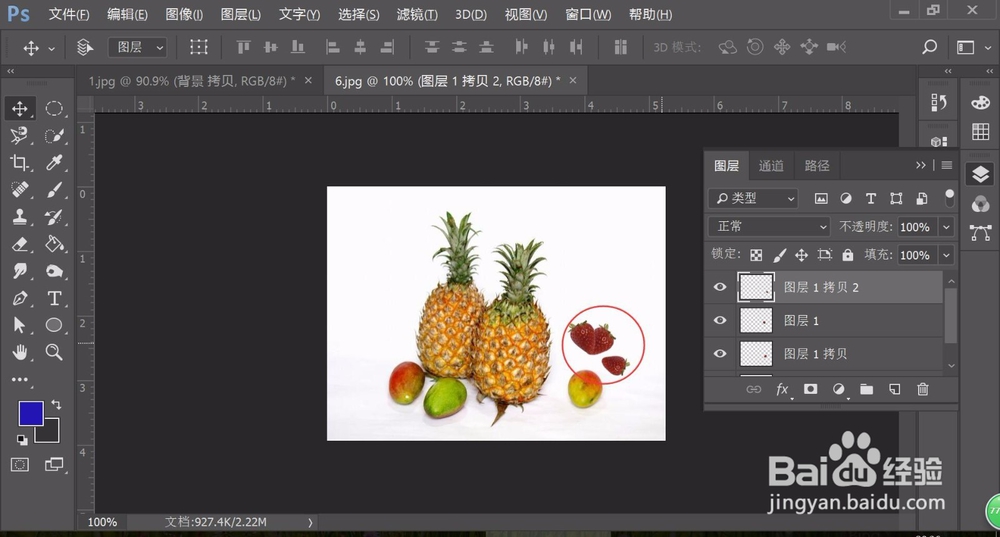Select the Zoom tool
Screen dimensions: 1000x537
[54, 352]
